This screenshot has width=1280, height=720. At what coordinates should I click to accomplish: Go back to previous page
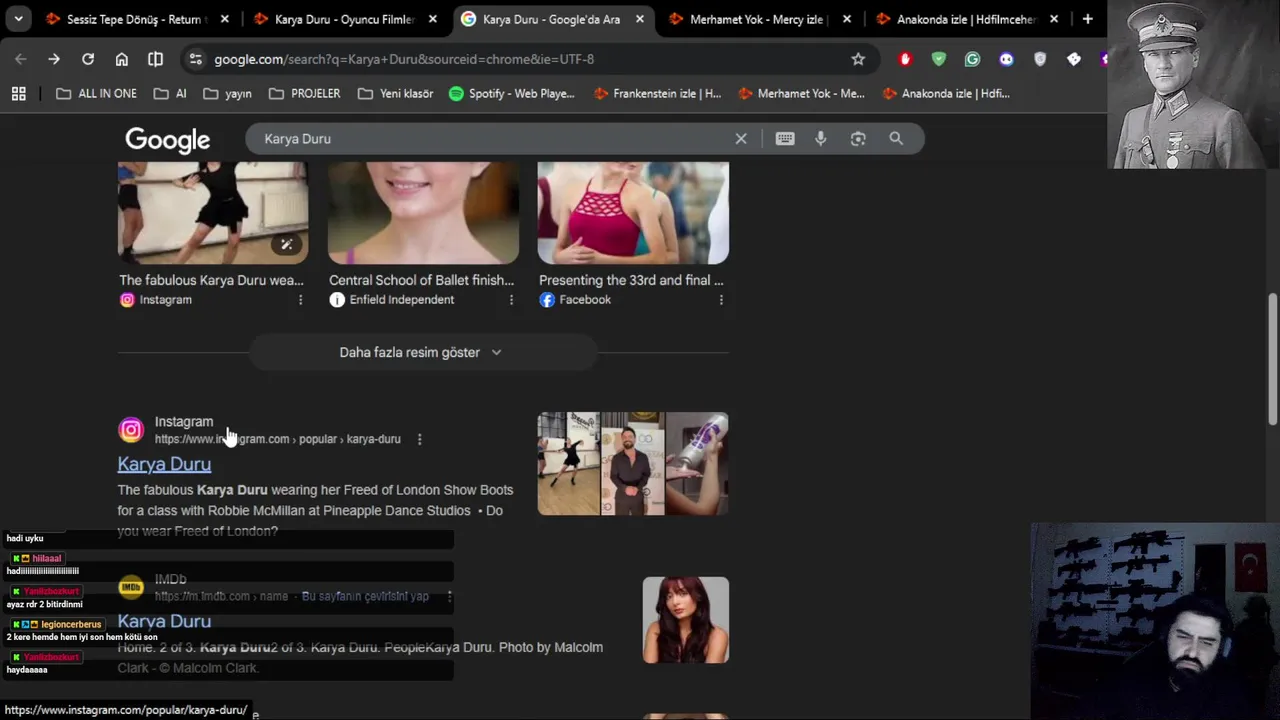(x=20, y=59)
